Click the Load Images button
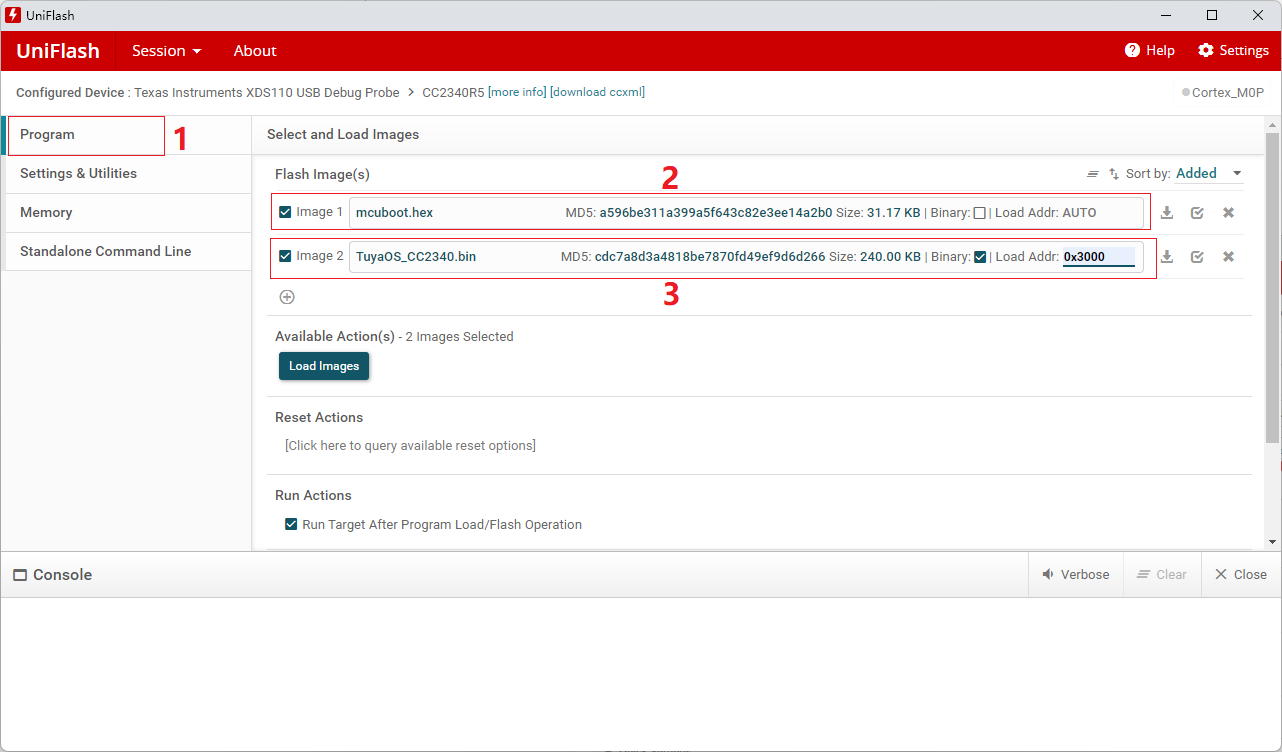The height and width of the screenshot is (752, 1282). (324, 366)
